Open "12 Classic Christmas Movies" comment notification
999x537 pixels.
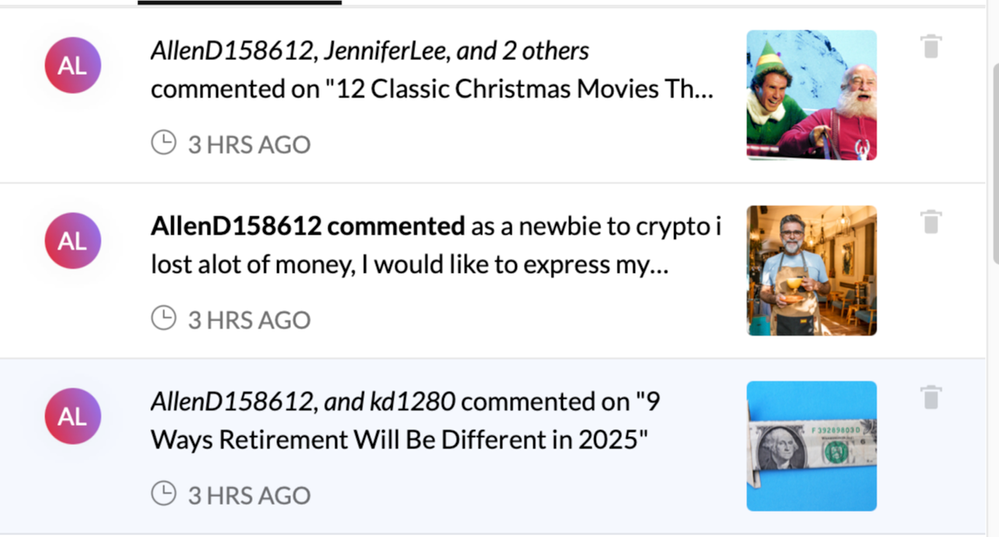[x=432, y=89]
